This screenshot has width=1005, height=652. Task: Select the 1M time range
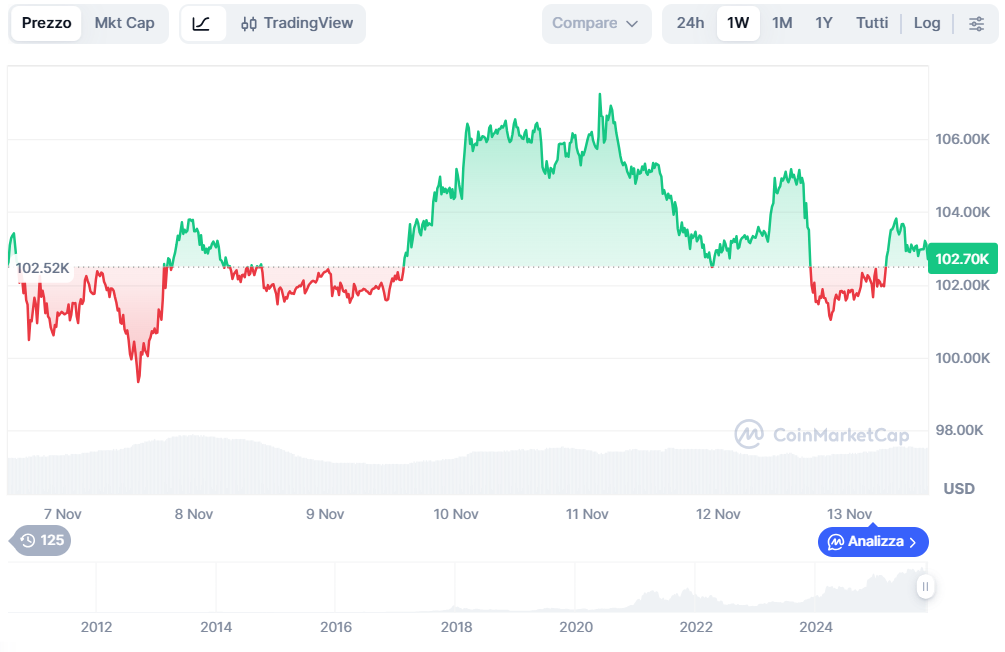782,23
